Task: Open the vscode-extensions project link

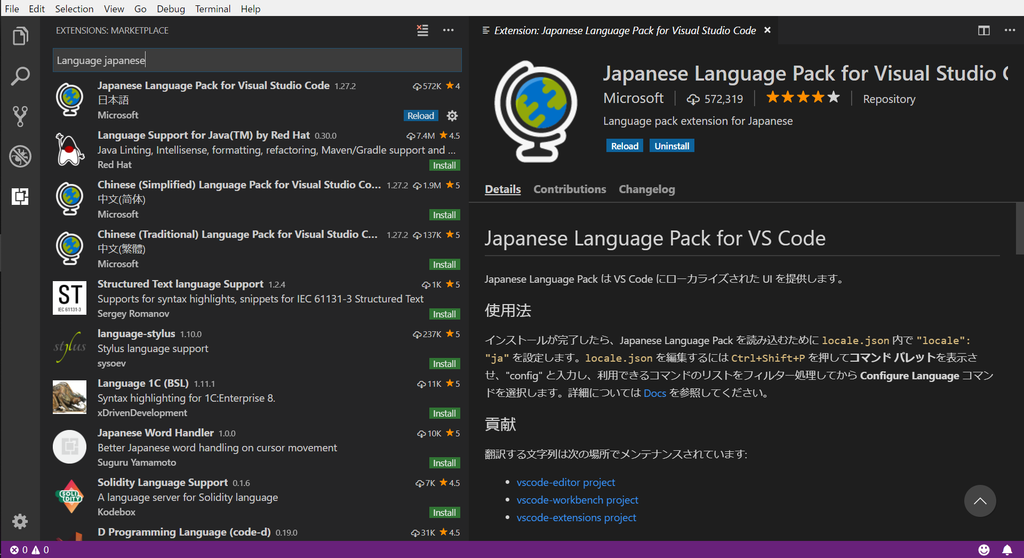Action: 576,517
